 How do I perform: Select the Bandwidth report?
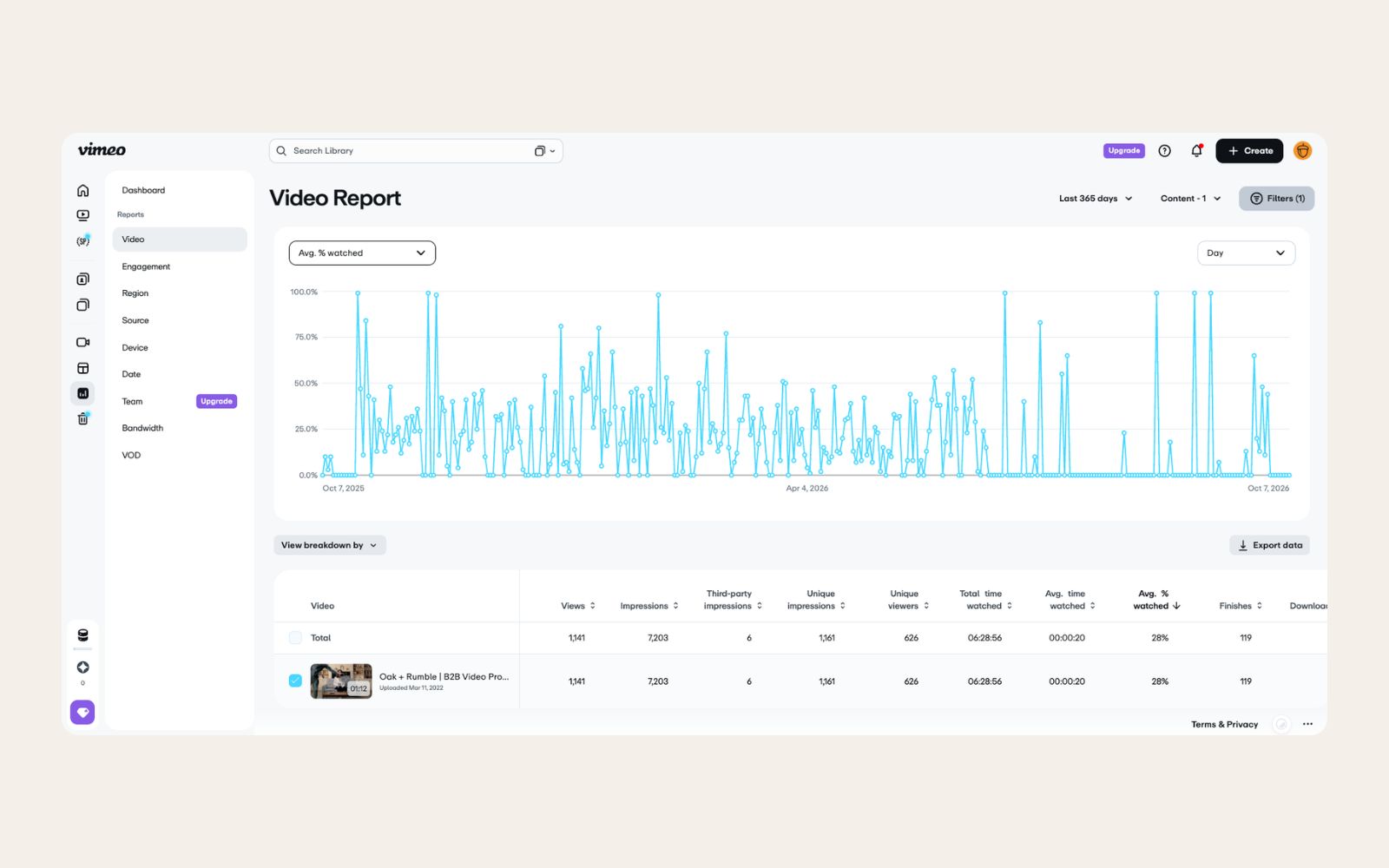pyautogui.click(x=142, y=428)
